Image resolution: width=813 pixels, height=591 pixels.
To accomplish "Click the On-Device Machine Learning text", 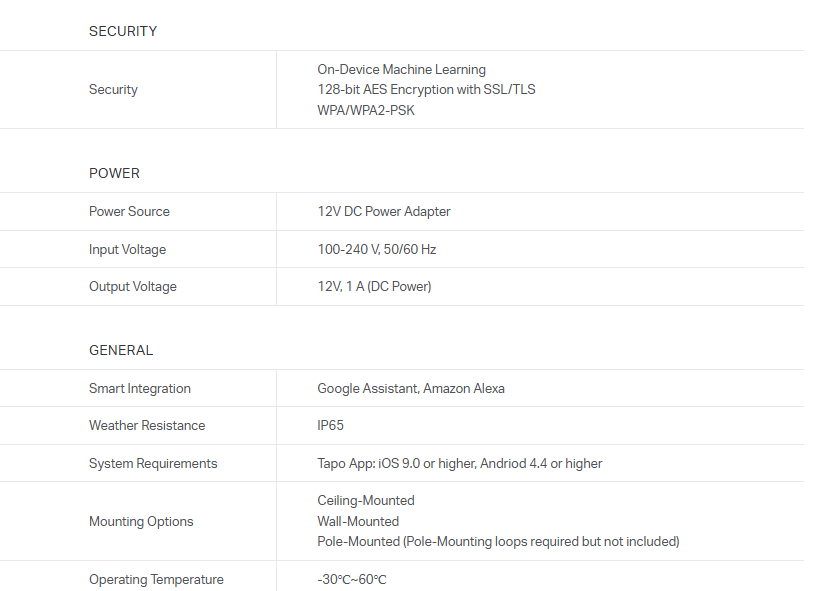I will [401, 70].
